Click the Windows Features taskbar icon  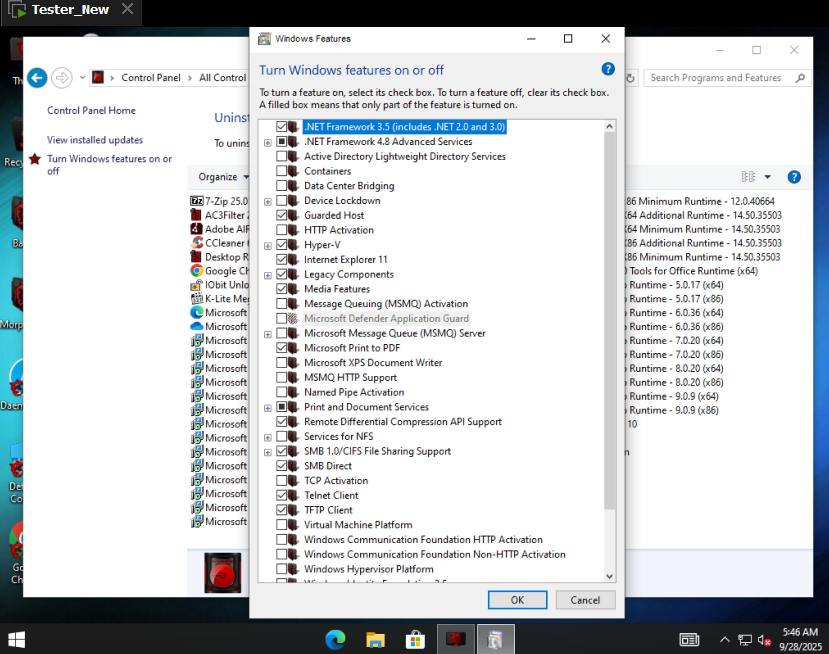495,640
